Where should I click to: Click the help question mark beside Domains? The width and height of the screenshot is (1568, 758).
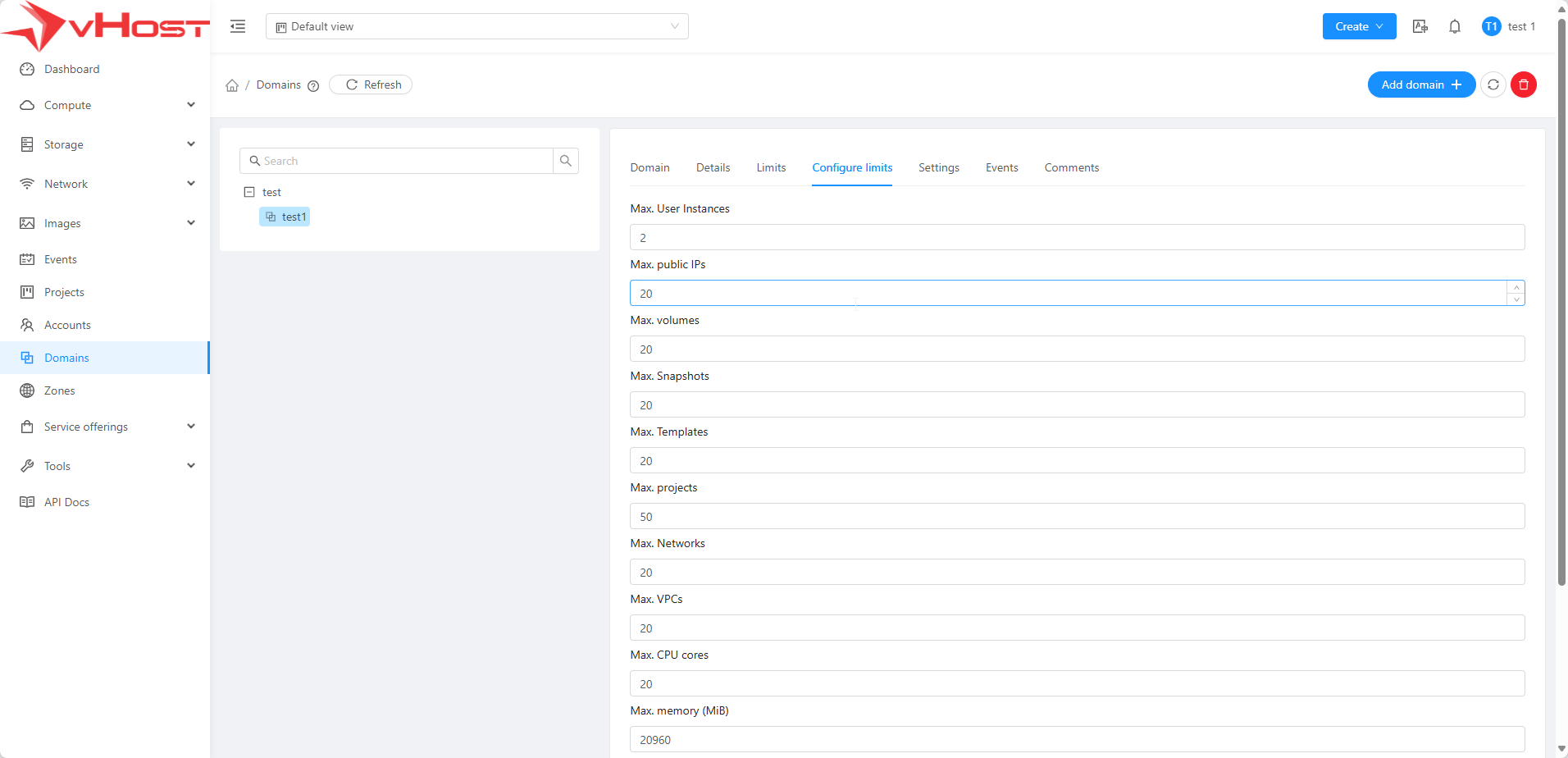313,86
